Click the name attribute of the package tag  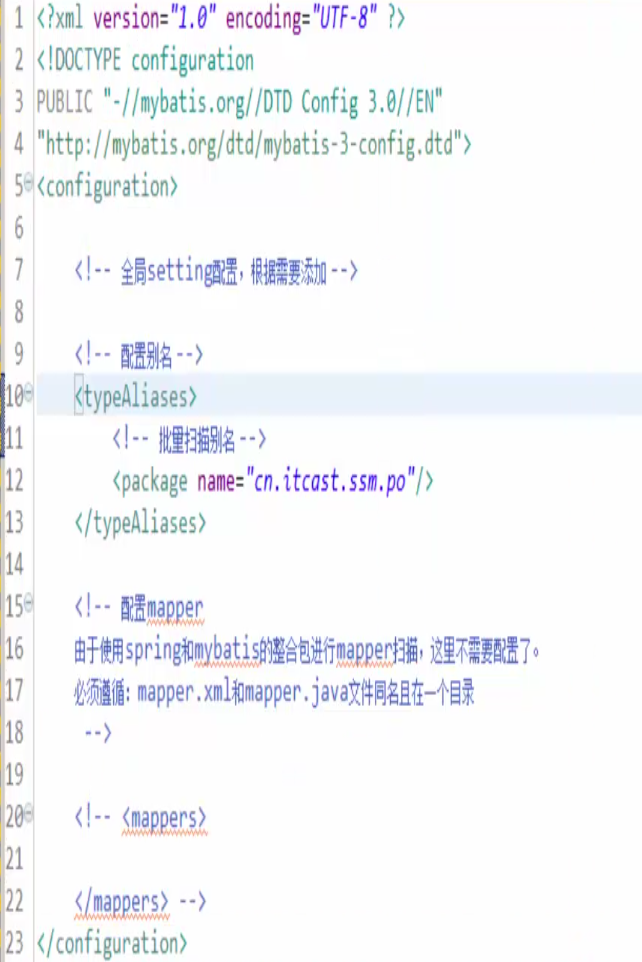tap(216, 482)
